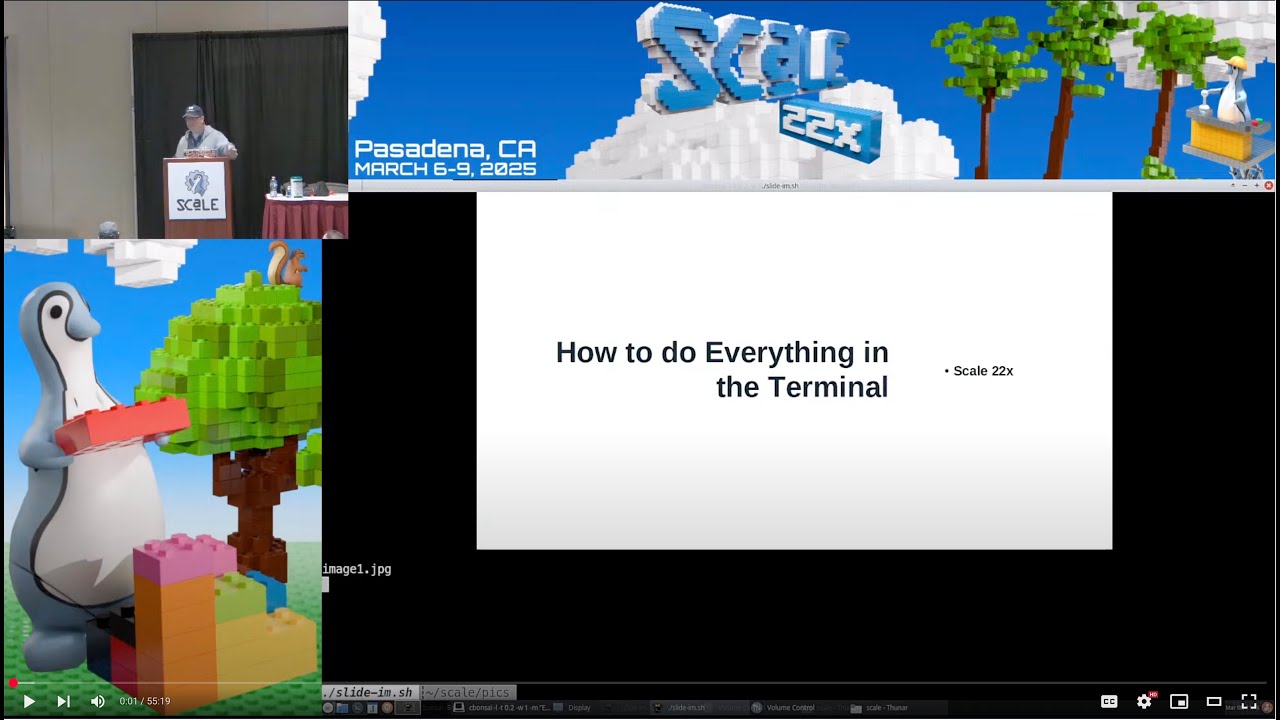
Task: Enable theater mode
Action: (1214, 701)
